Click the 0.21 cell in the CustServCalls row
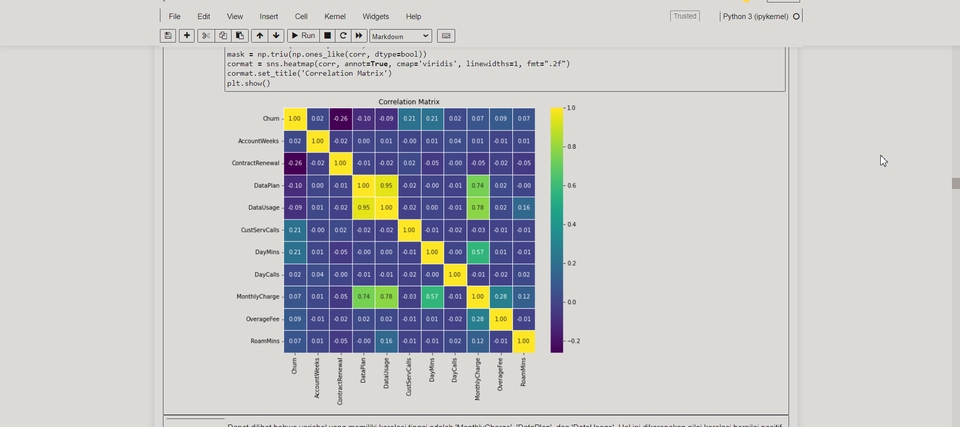This screenshot has width=960, height=427. pos(294,230)
